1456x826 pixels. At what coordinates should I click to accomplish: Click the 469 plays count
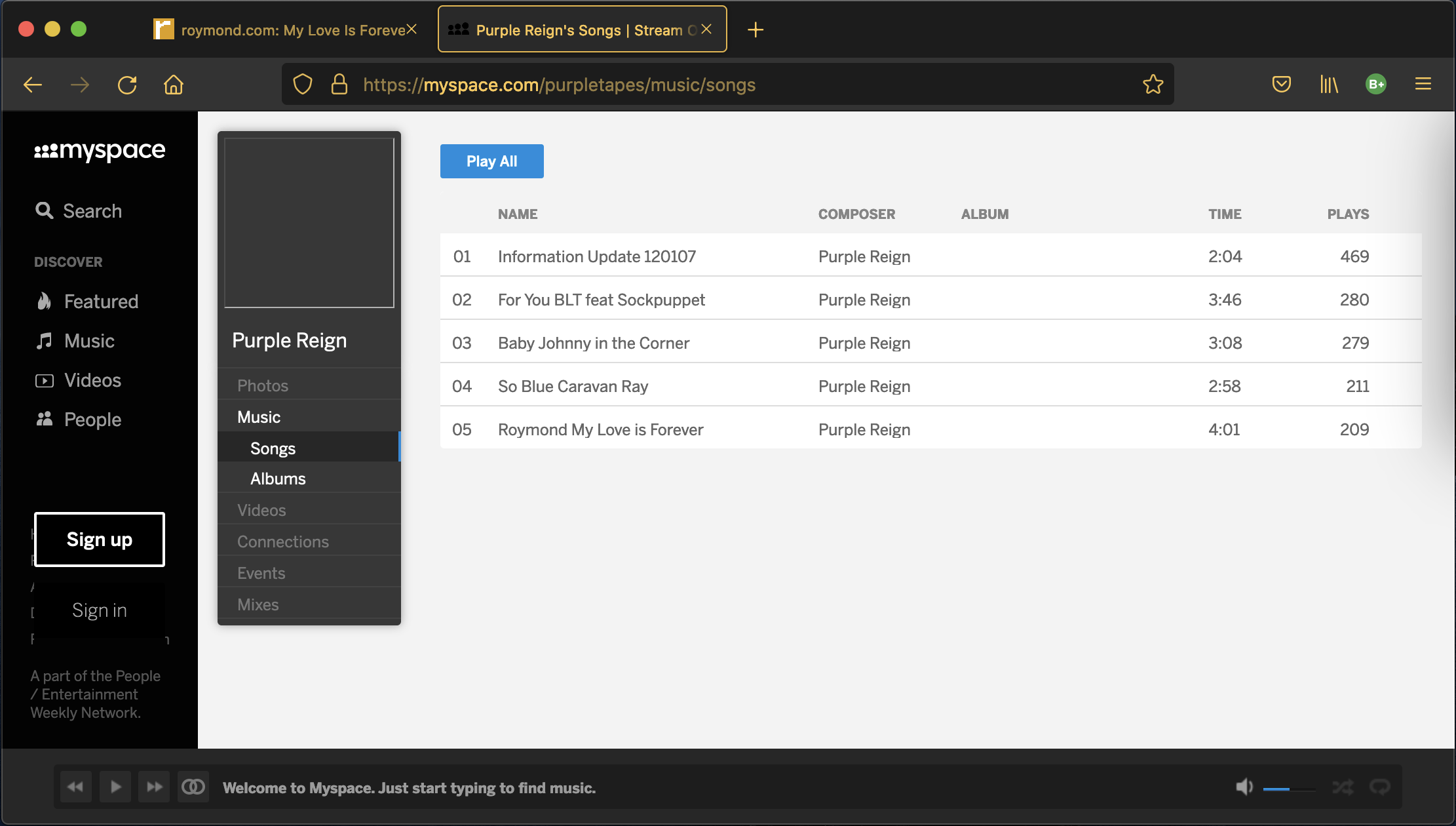coord(1354,256)
